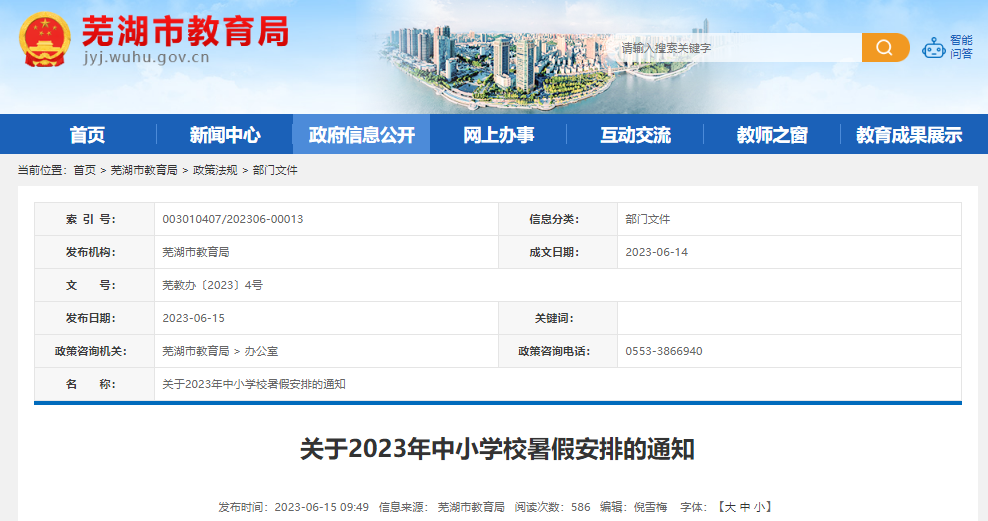988x521 pixels.
Task: Click the 部门文件 breadcrumb link
Action: 275,170
